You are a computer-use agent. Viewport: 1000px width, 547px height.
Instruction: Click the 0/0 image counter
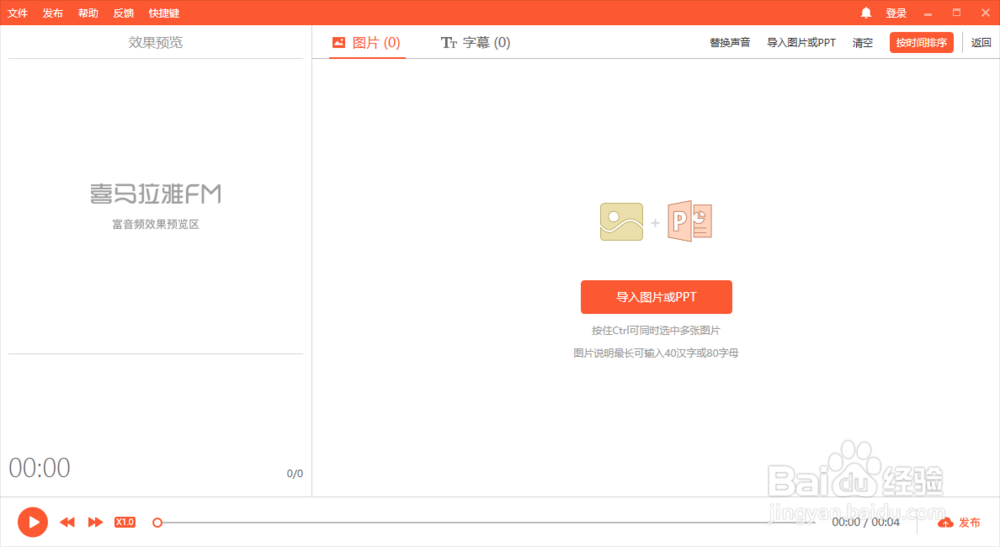click(295, 474)
